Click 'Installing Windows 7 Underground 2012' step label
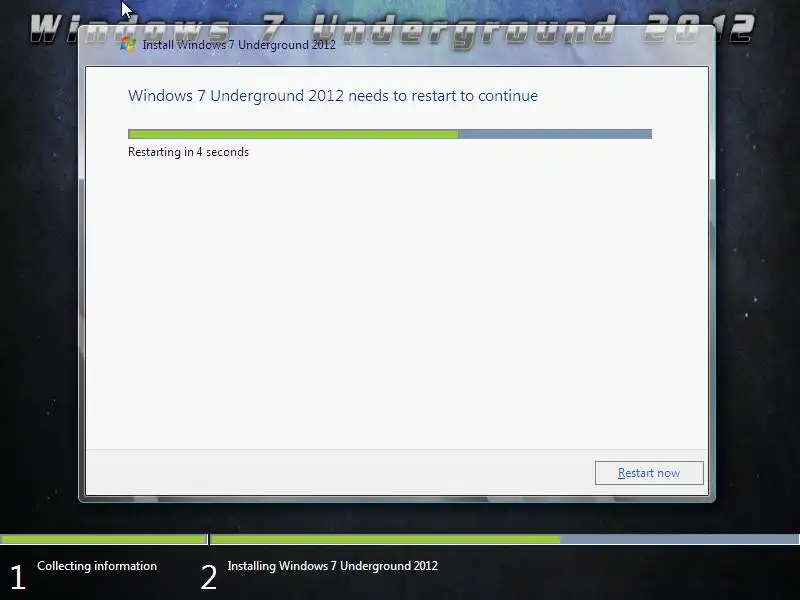The image size is (800, 600). (333, 566)
